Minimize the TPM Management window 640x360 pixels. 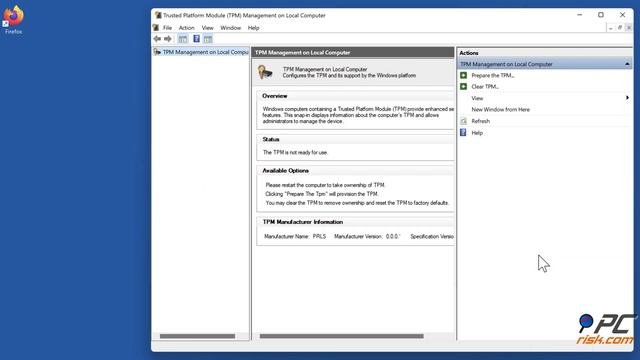[x=580, y=15]
